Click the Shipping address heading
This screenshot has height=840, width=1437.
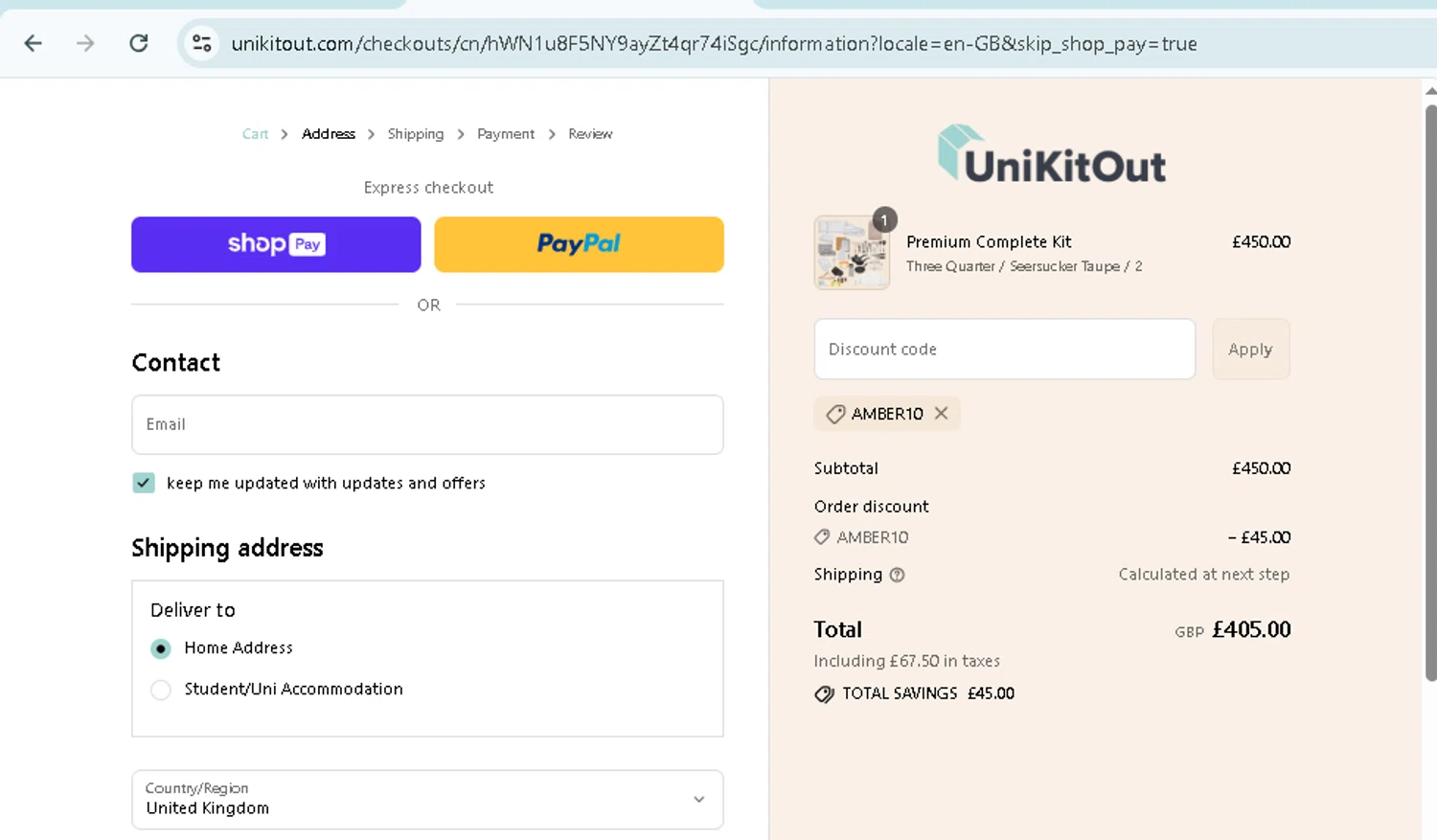point(227,548)
